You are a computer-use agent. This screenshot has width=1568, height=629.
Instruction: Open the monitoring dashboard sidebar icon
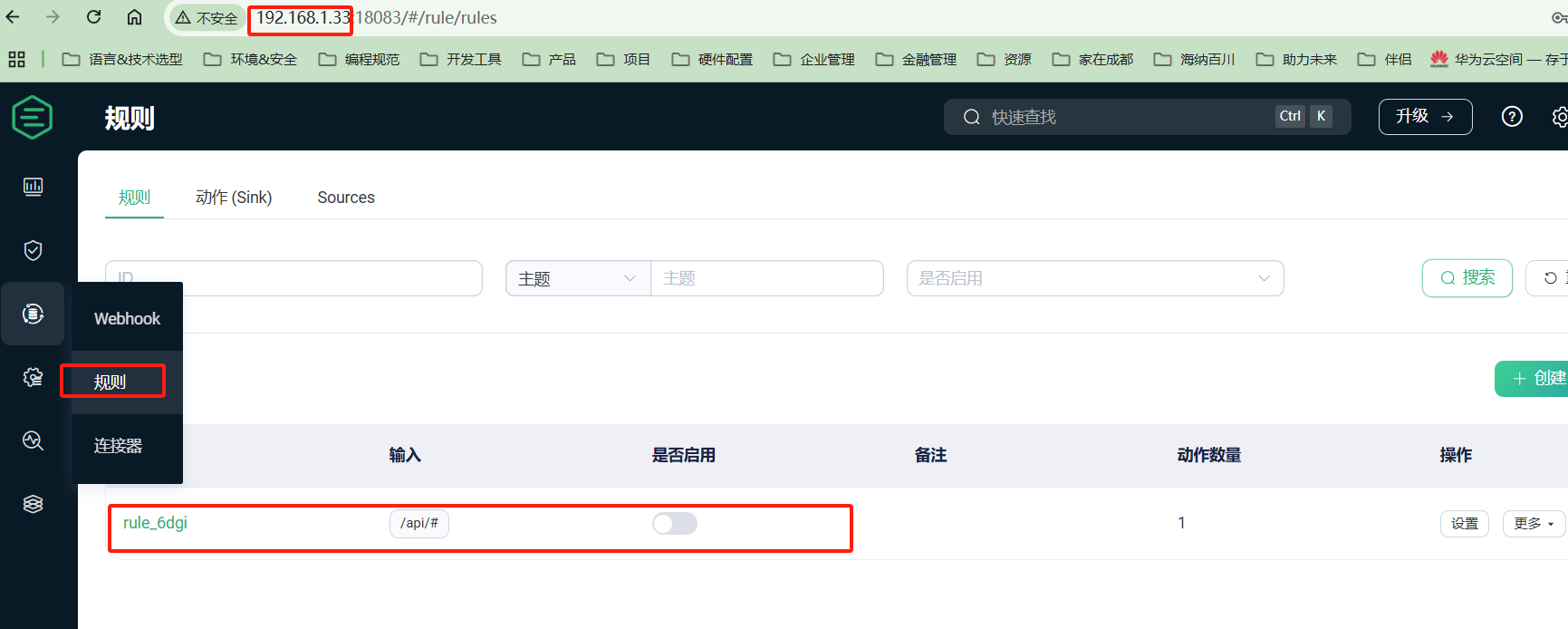coord(33,187)
